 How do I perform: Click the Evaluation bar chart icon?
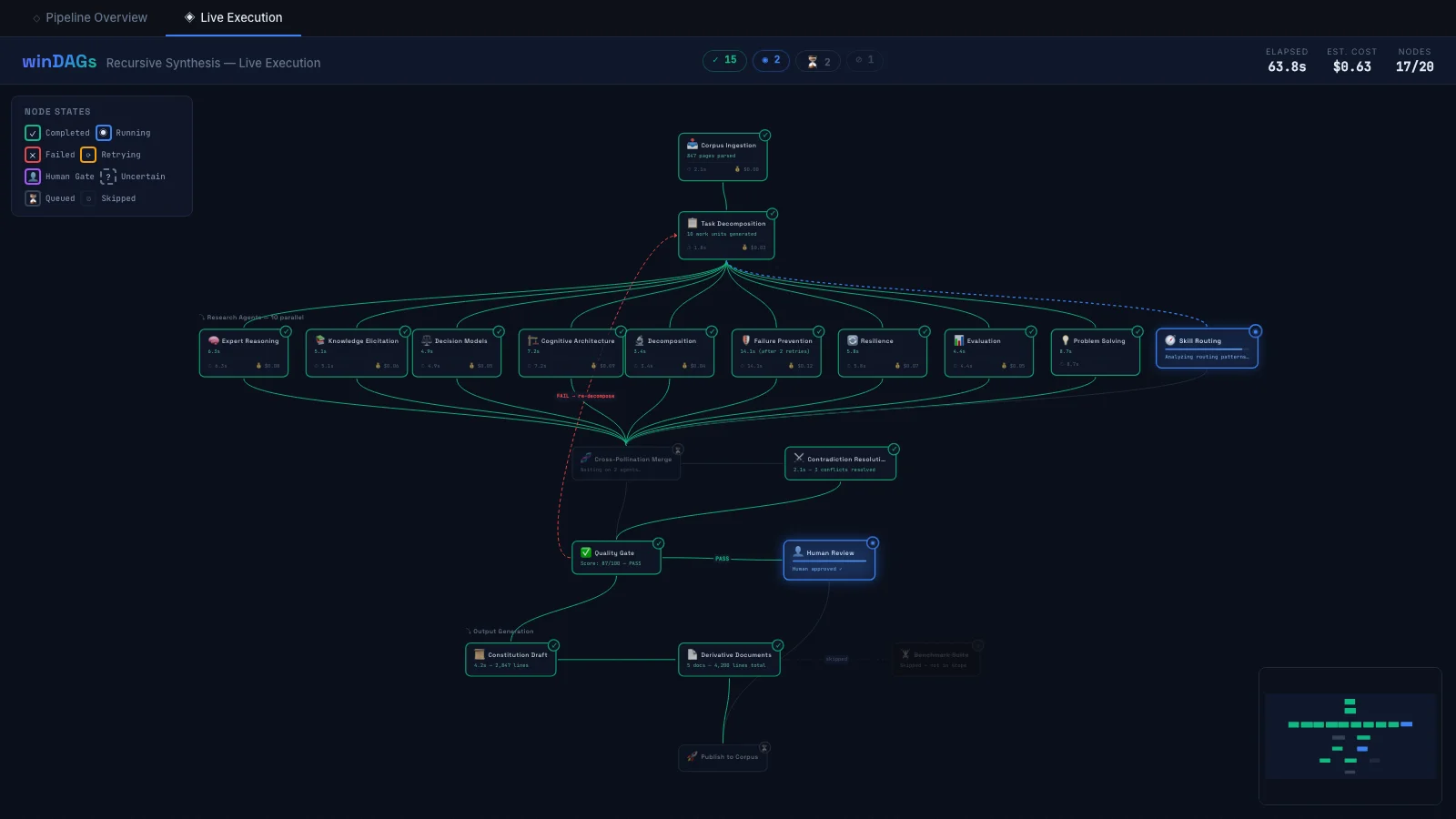tap(958, 340)
